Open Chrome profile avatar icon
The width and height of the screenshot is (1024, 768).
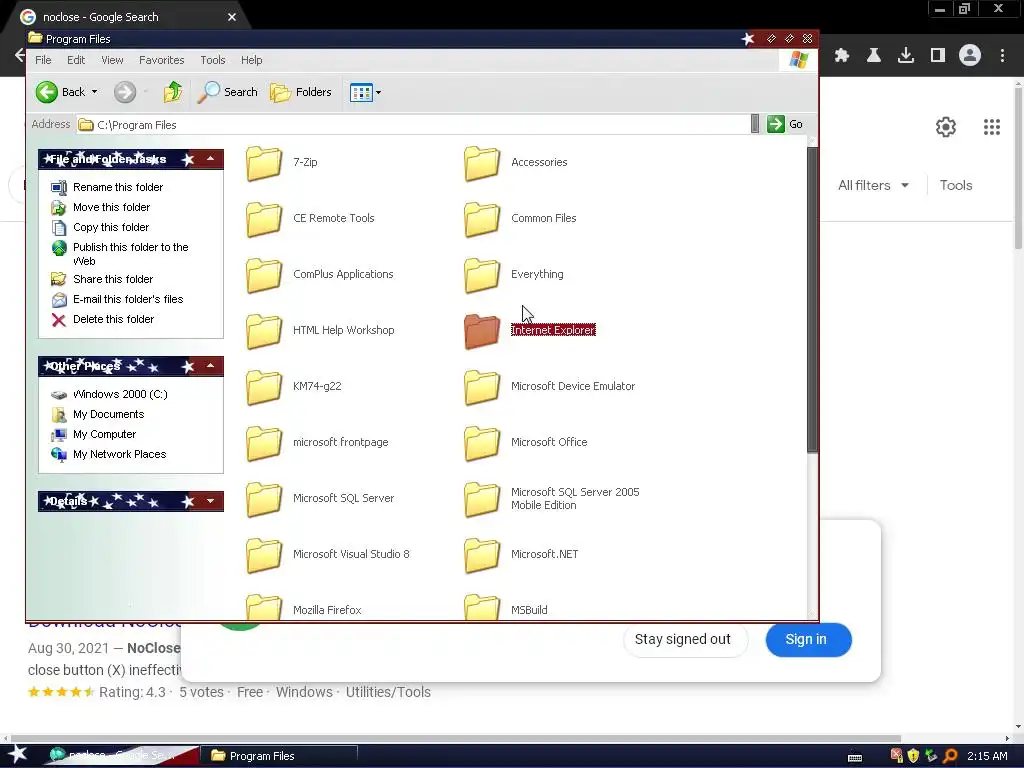(x=970, y=56)
